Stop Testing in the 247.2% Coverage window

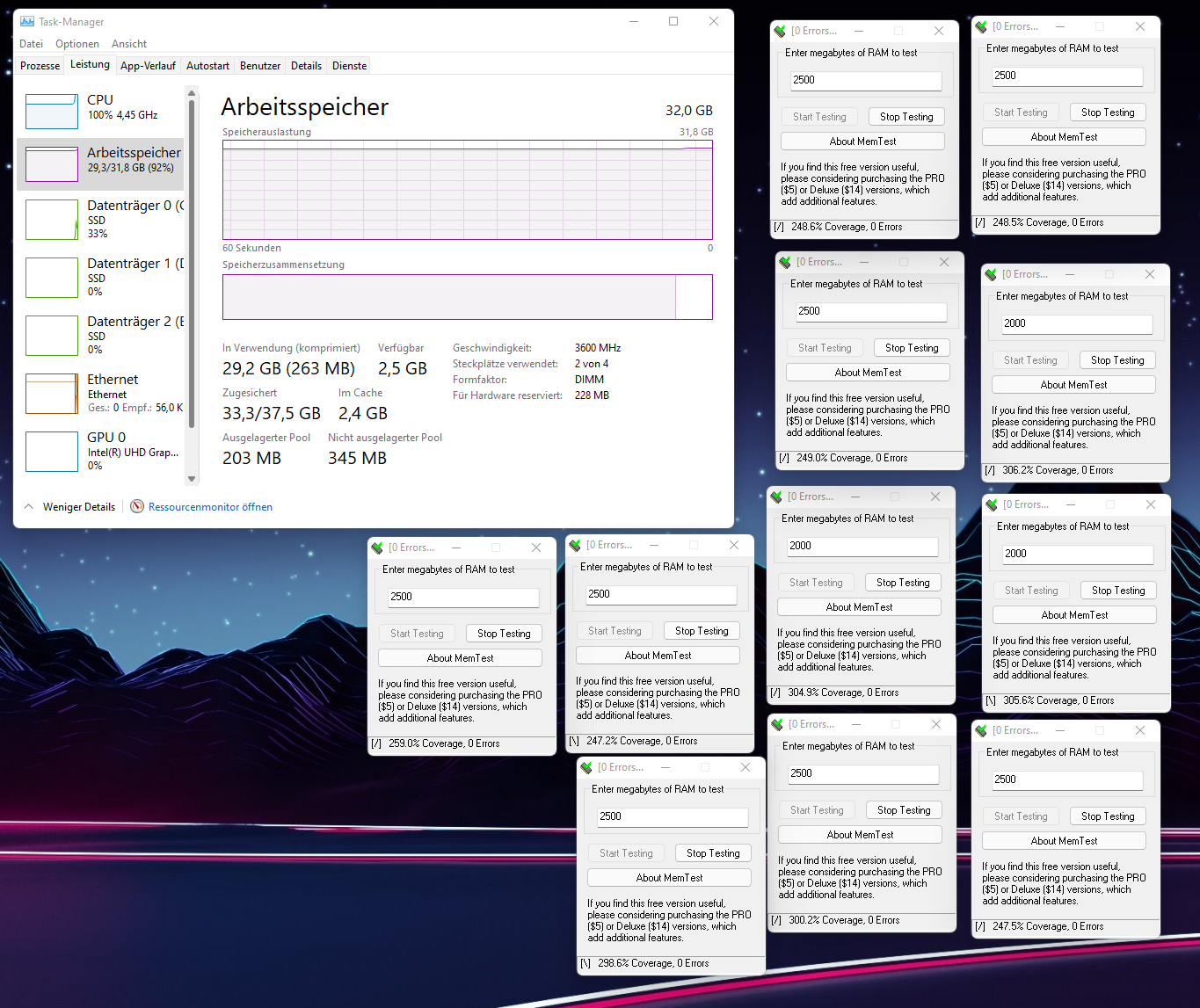pos(702,631)
